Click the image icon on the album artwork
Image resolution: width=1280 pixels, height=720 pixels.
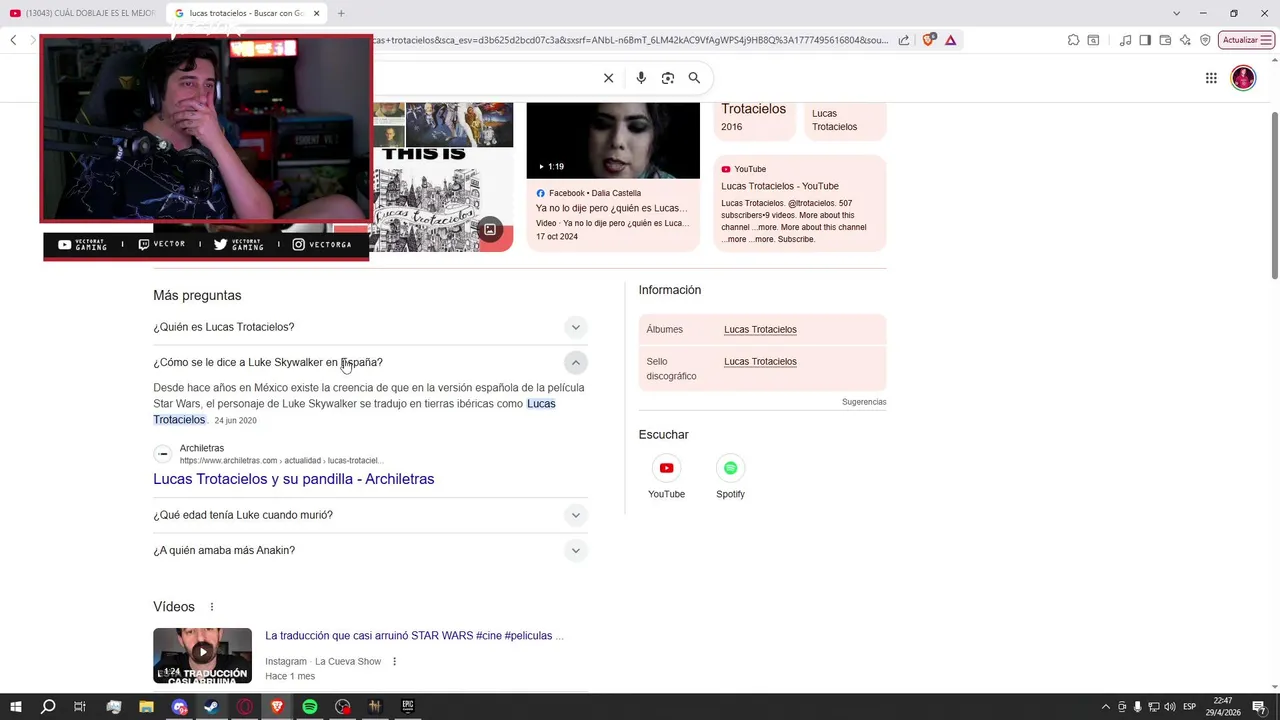pos(490,229)
